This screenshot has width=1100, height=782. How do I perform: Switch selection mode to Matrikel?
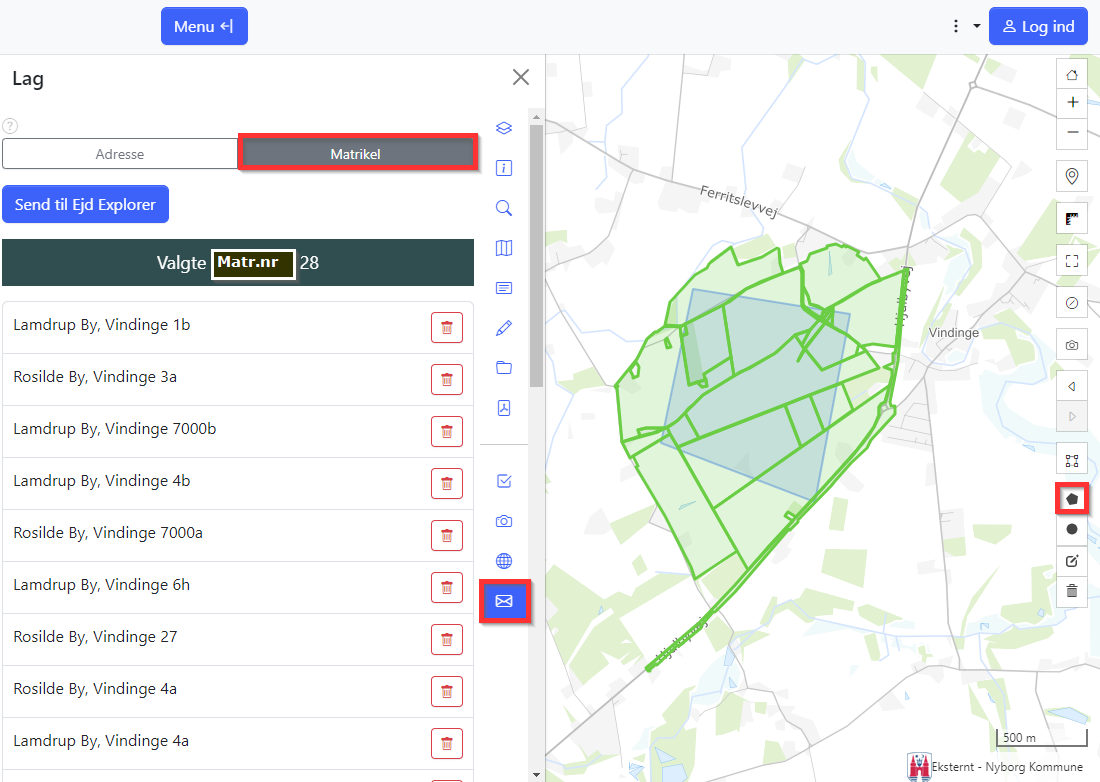click(x=356, y=154)
